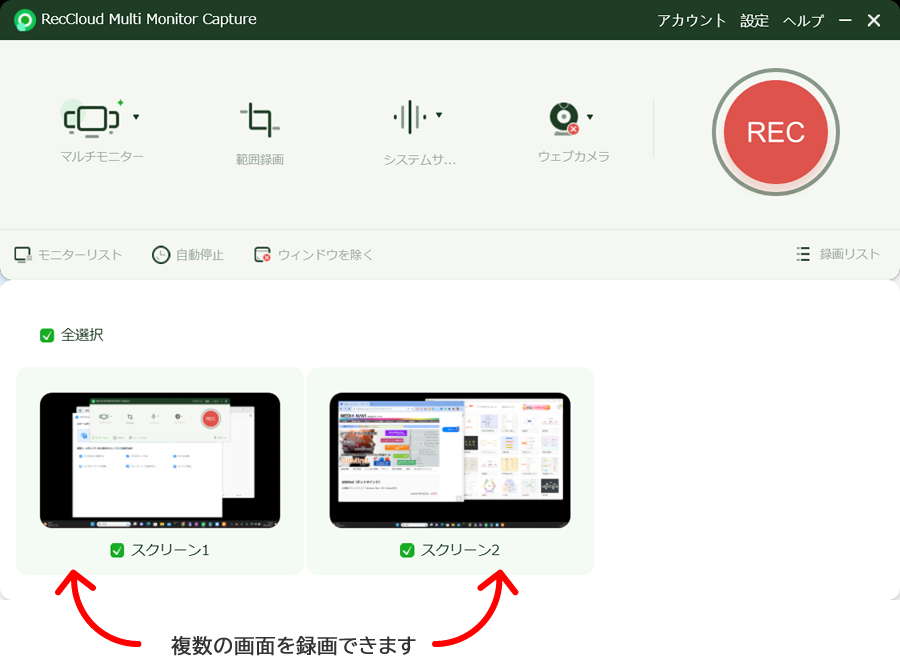Switch to モニターリスト tab label
The image size is (900, 656).
[x=80, y=255]
